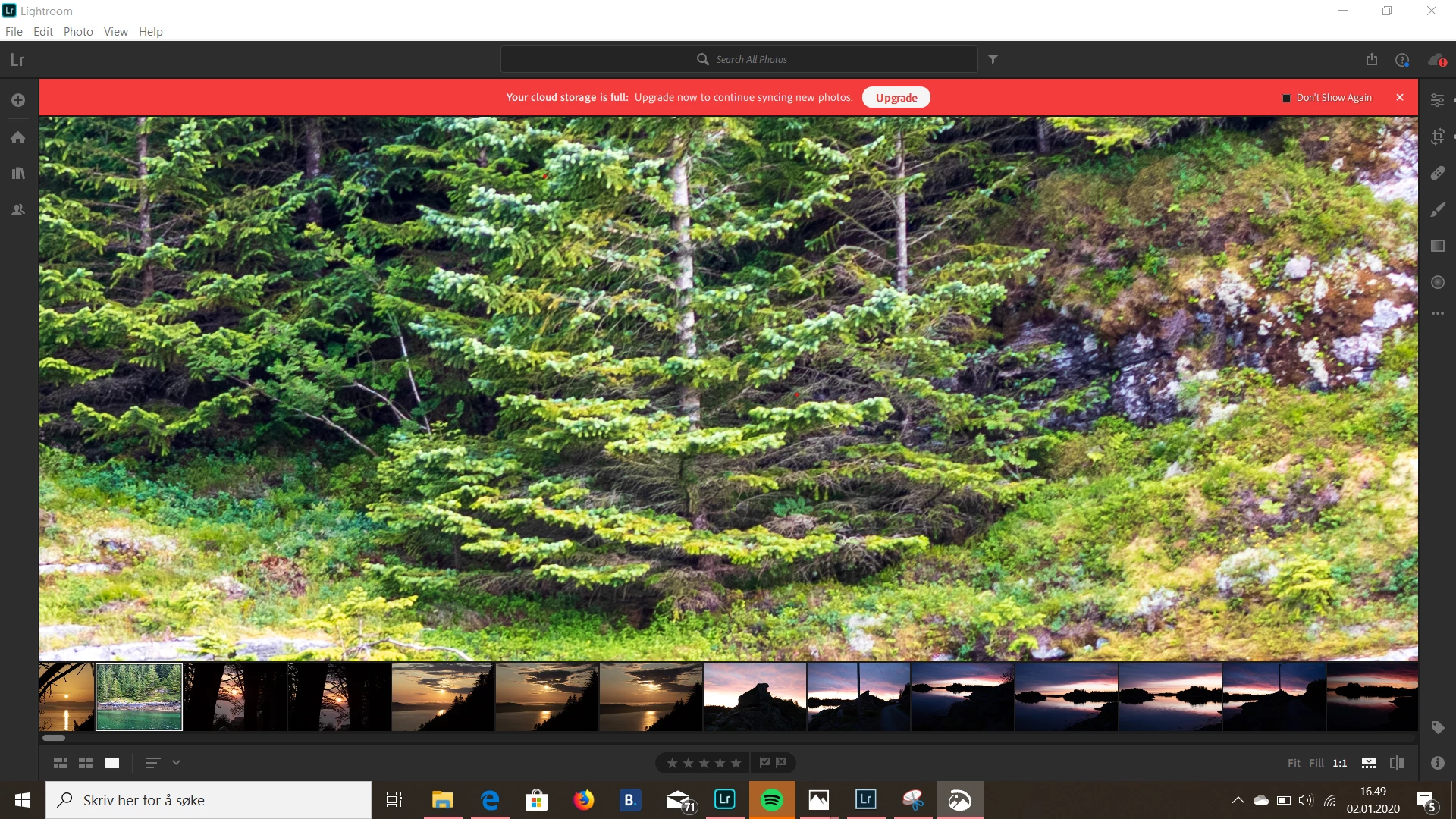Check the Don't Show Again checkbox
The image size is (1456, 819).
point(1286,98)
